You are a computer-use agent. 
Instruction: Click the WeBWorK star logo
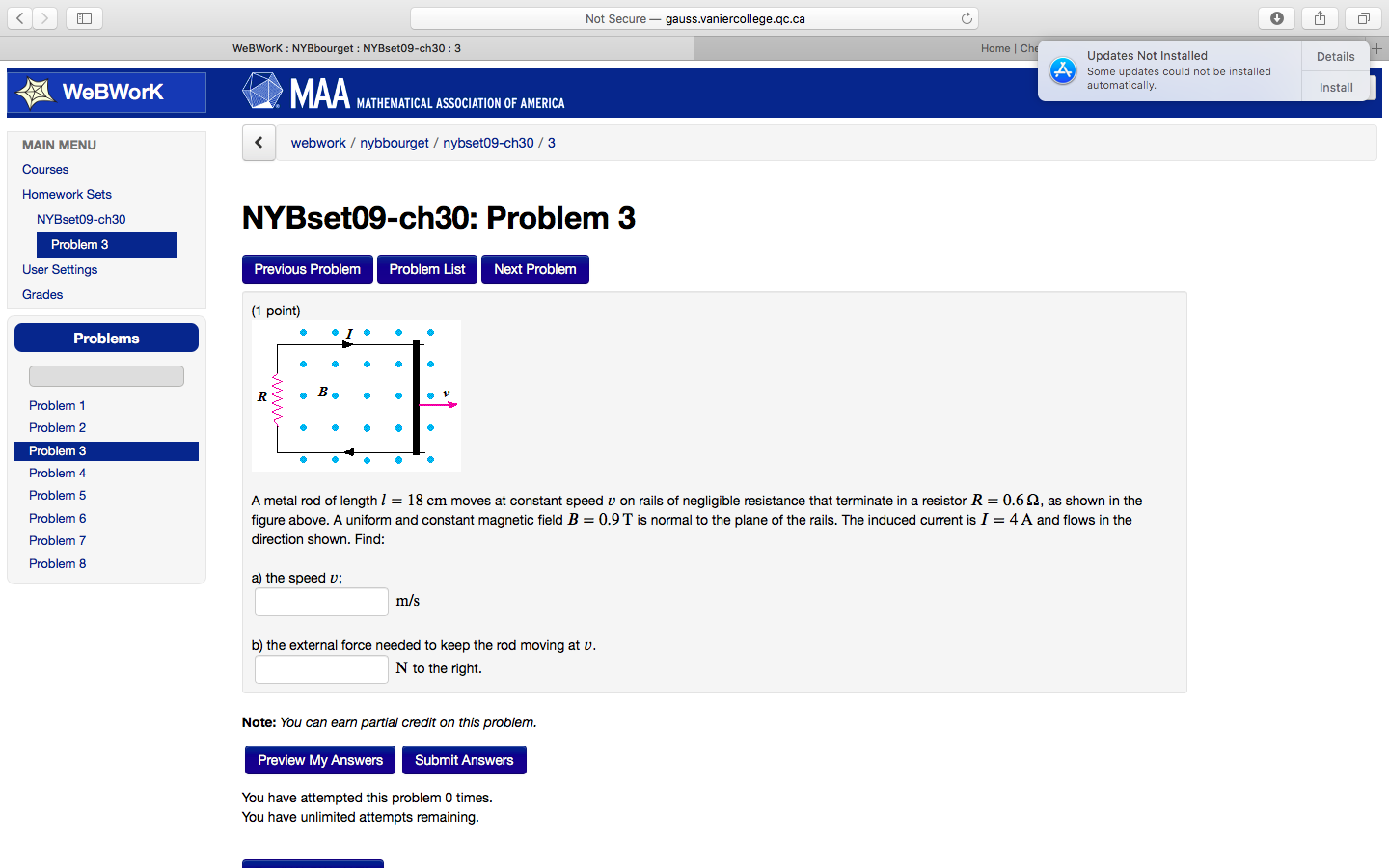(39, 91)
